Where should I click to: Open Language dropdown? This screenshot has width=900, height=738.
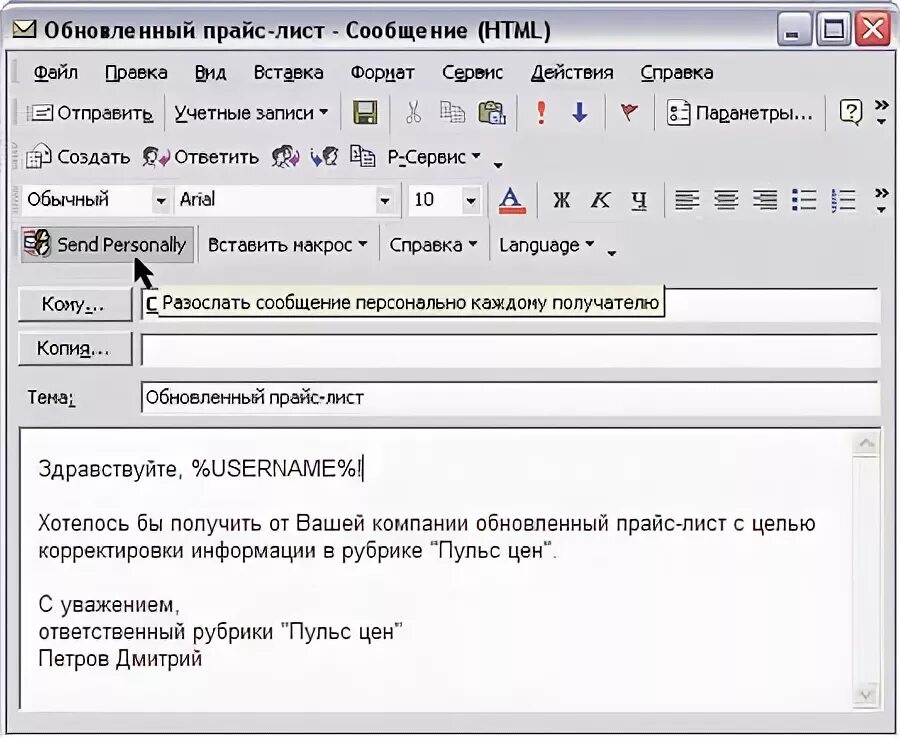coord(546,246)
